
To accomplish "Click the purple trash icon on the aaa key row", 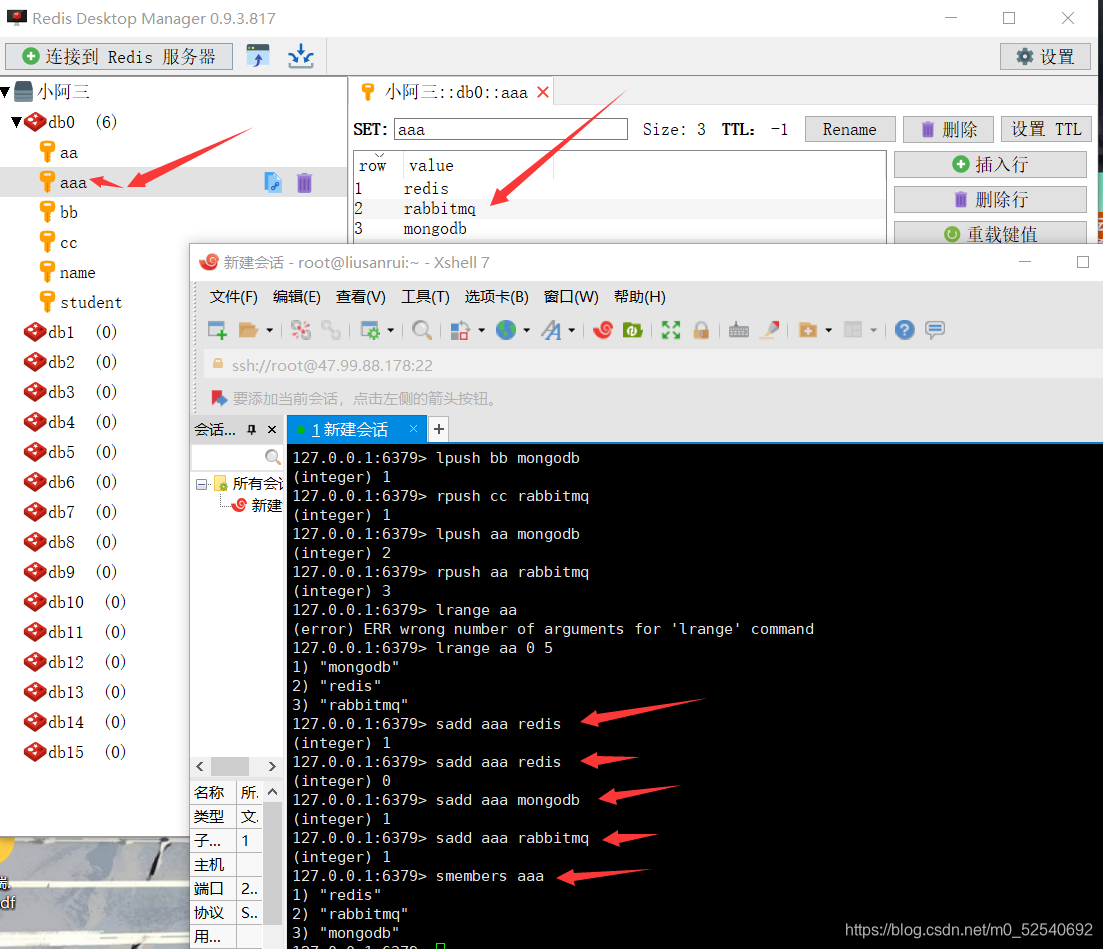I will click(304, 183).
